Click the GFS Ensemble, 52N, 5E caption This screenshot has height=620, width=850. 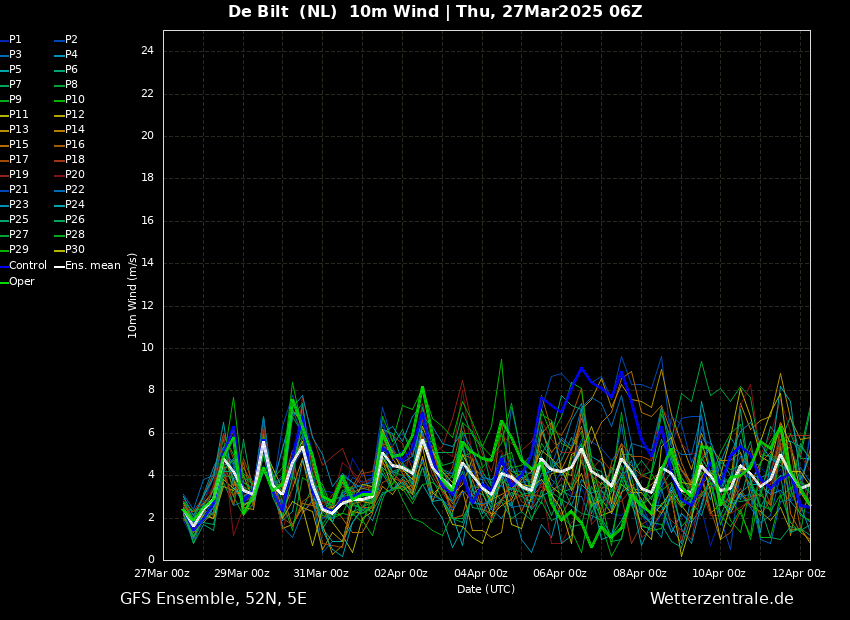coord(213,599)
